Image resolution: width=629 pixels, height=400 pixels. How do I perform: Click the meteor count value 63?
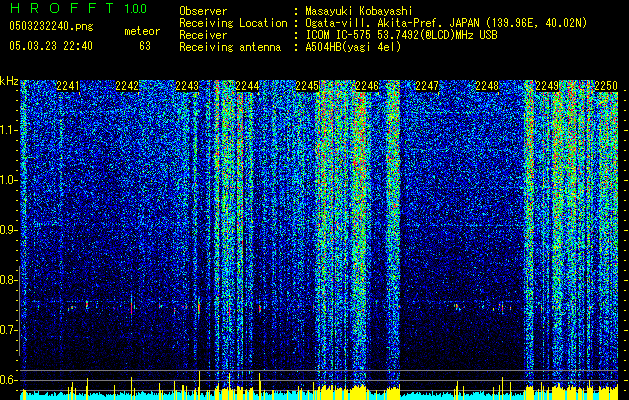[x=145, y=46]
